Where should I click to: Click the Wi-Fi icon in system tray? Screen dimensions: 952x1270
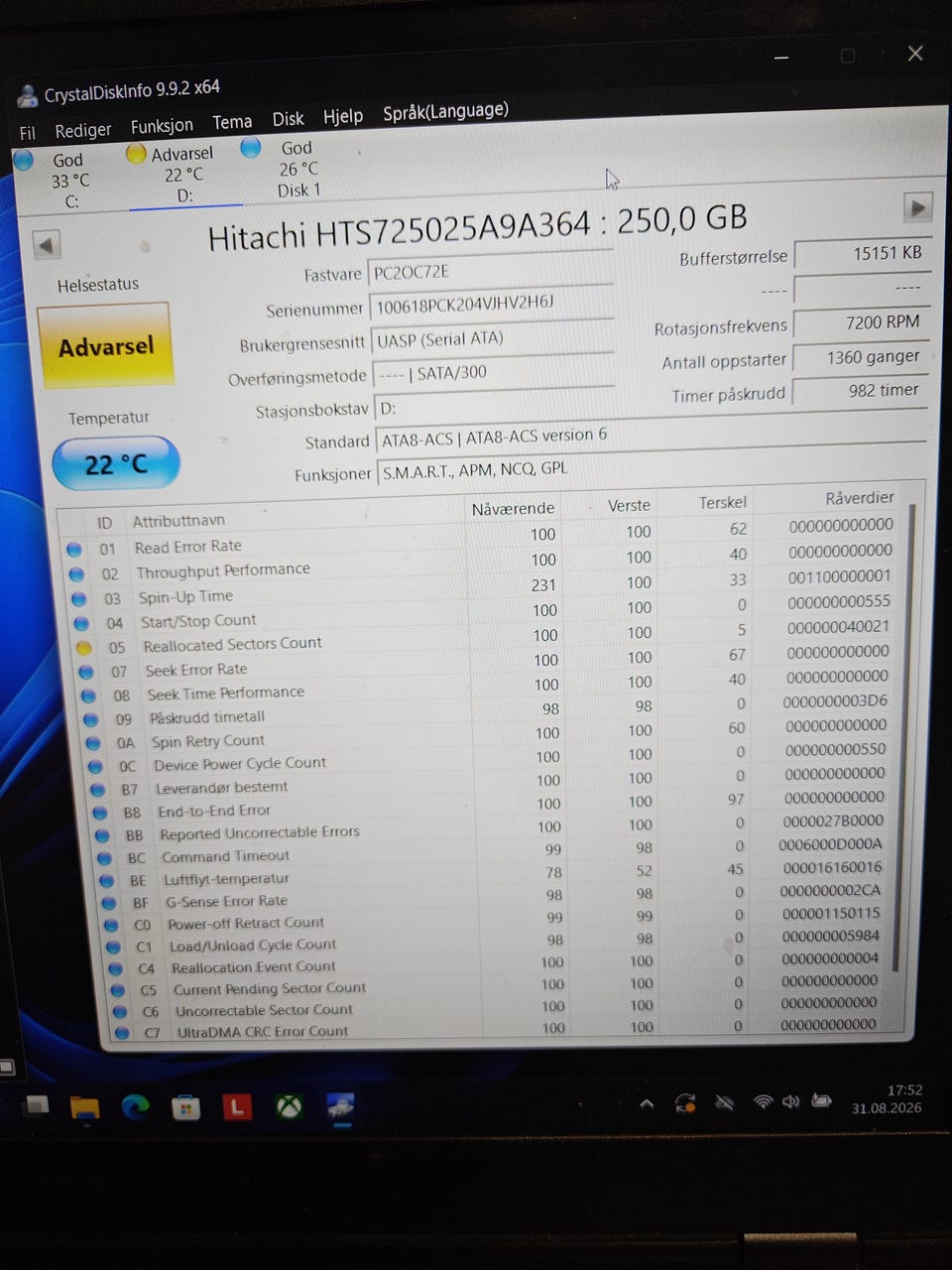pos(763,1102)
